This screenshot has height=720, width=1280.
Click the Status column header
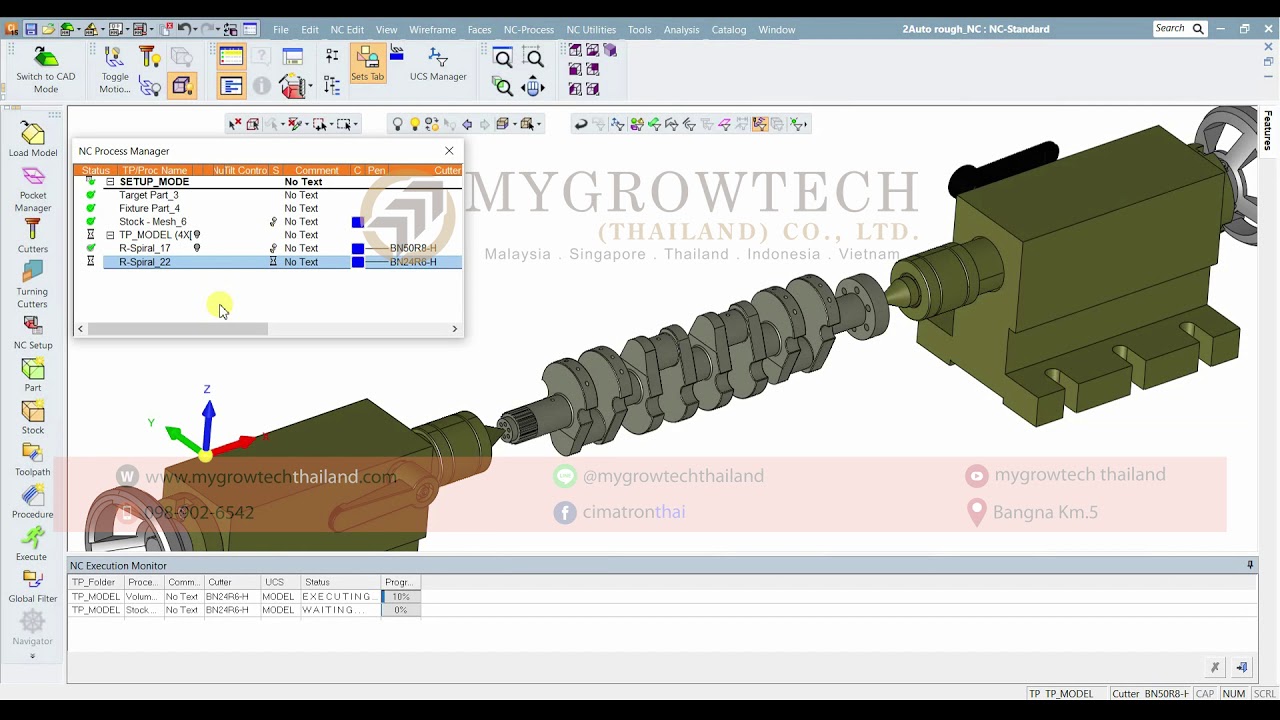point(96,170)
